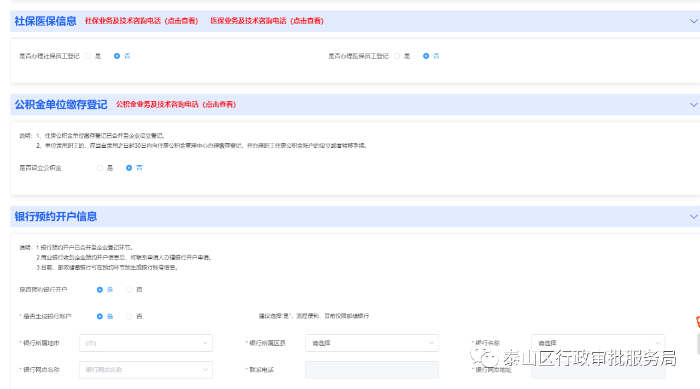The image size is (700, 389).
Task: Open the 银行网点名称 dropdown
Action: tap(146, 370)
